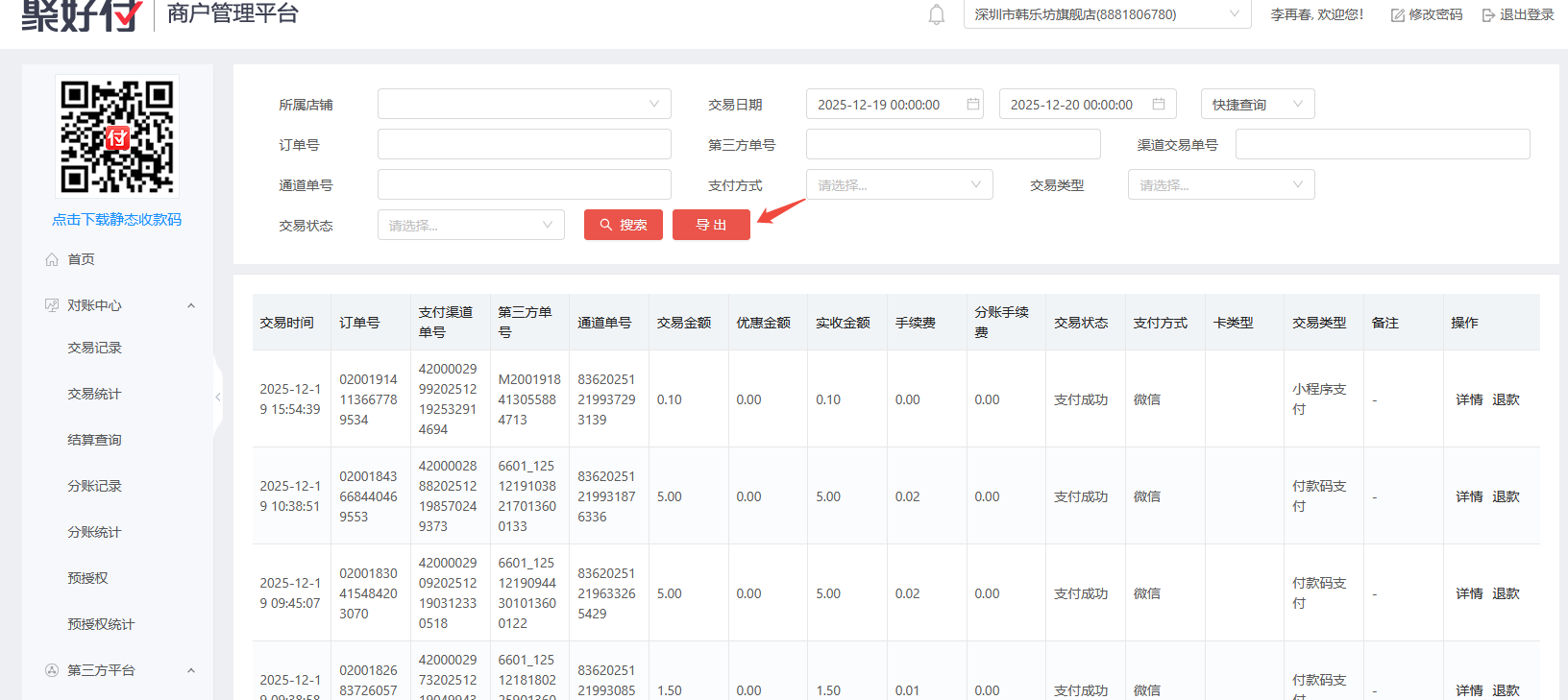1568x700 pixels.
Task: Open 交易统计 in the sidebar
Action: coord(94,394)
